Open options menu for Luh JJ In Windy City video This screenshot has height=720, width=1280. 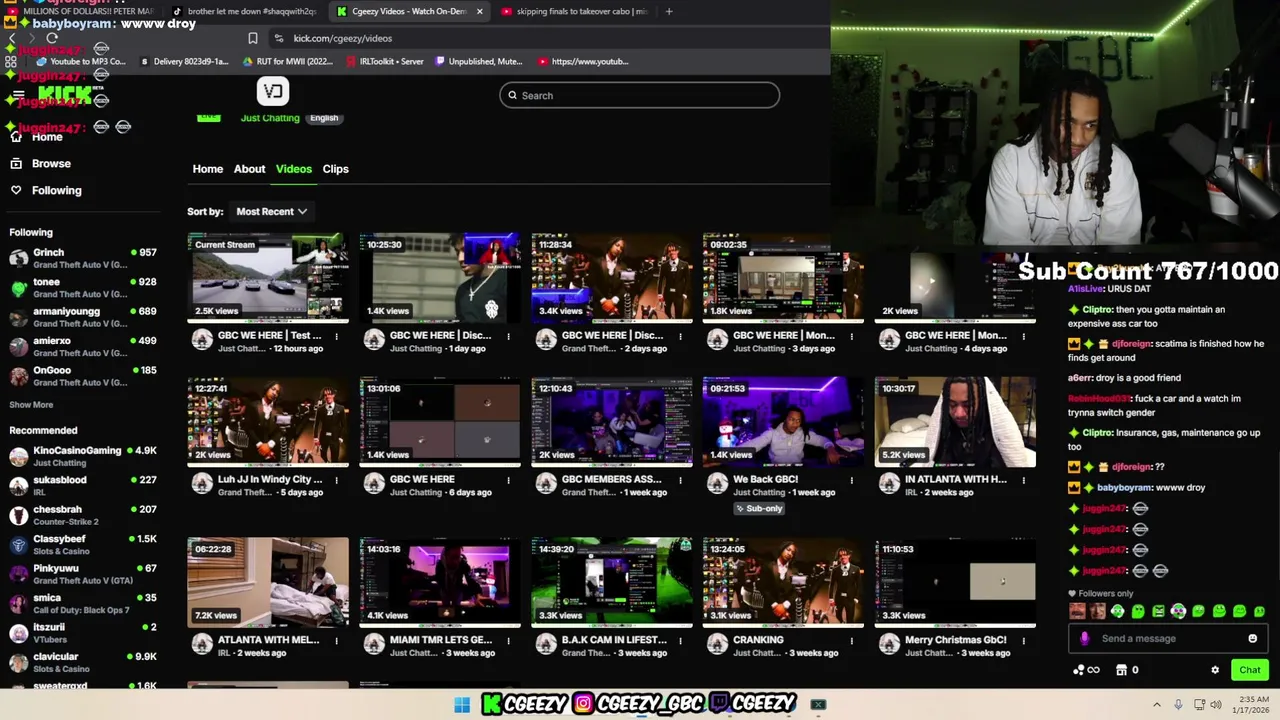click(x=336, y=480)
